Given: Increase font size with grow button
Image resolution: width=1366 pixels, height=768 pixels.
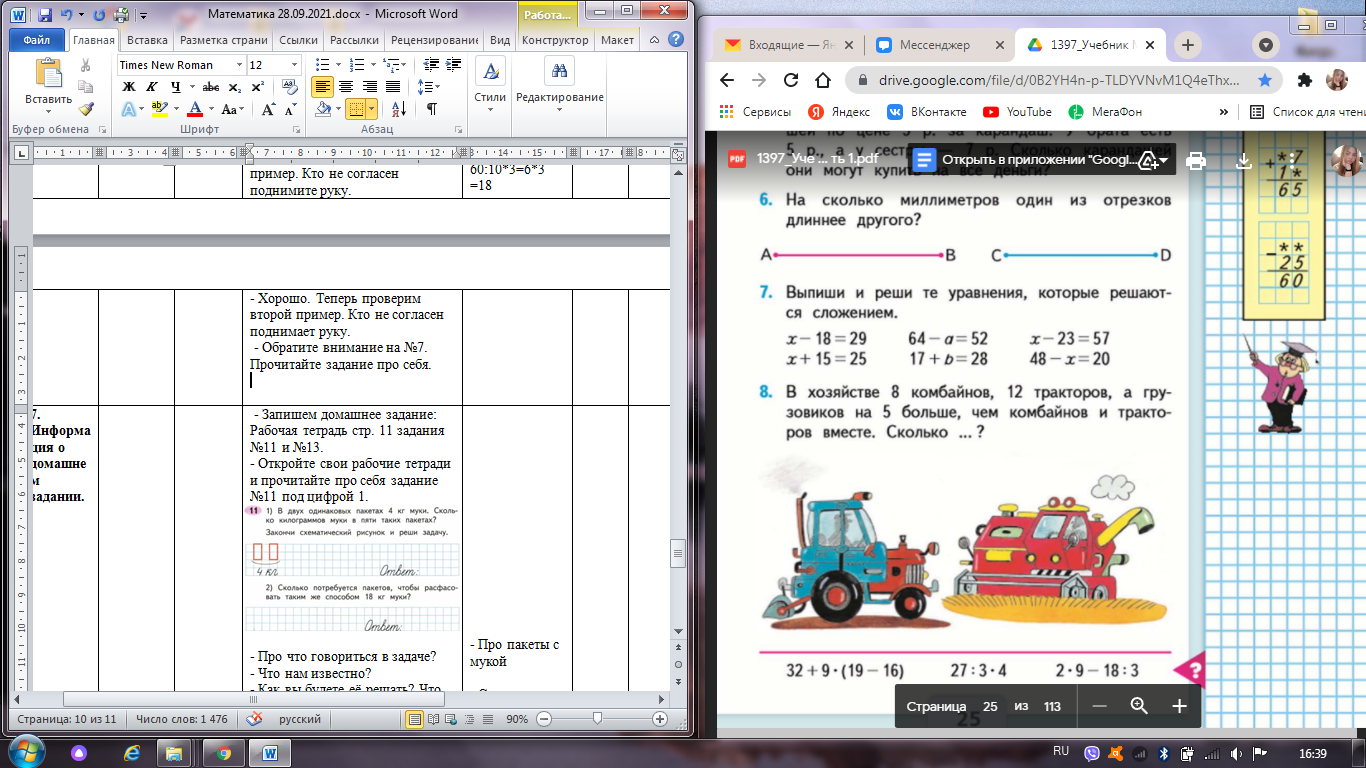Looking at the screenshot, I should (268, 109).
